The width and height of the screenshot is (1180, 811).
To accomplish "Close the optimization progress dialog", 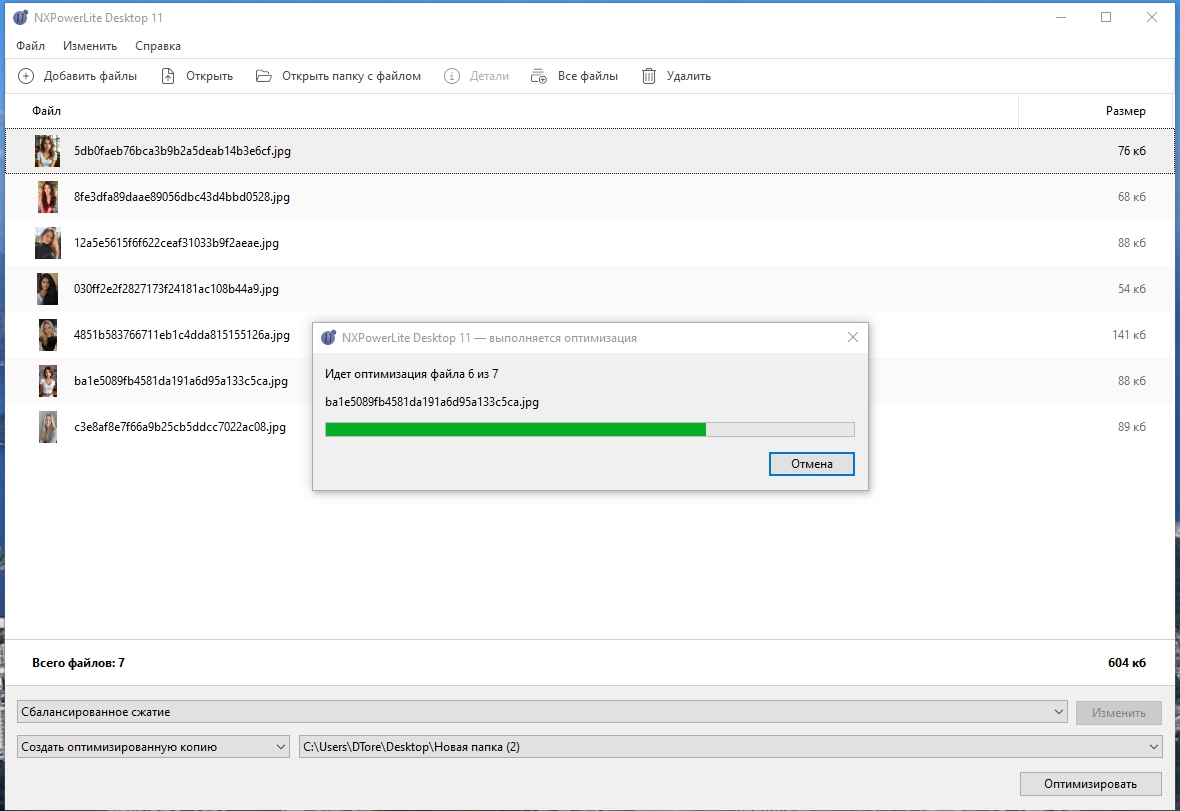I will click(853, 338).
